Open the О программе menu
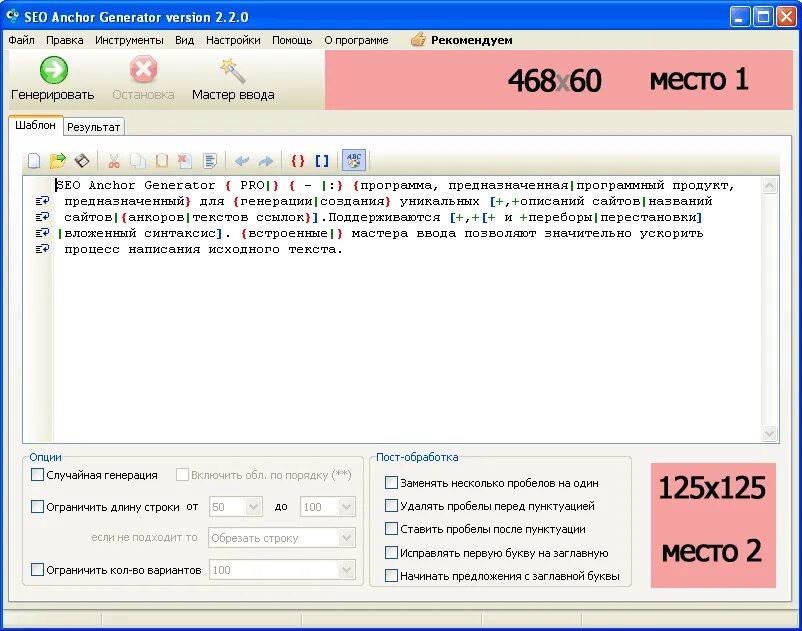Screen dimensions: 802x631 pyautogui.click(x=356, y=40)
